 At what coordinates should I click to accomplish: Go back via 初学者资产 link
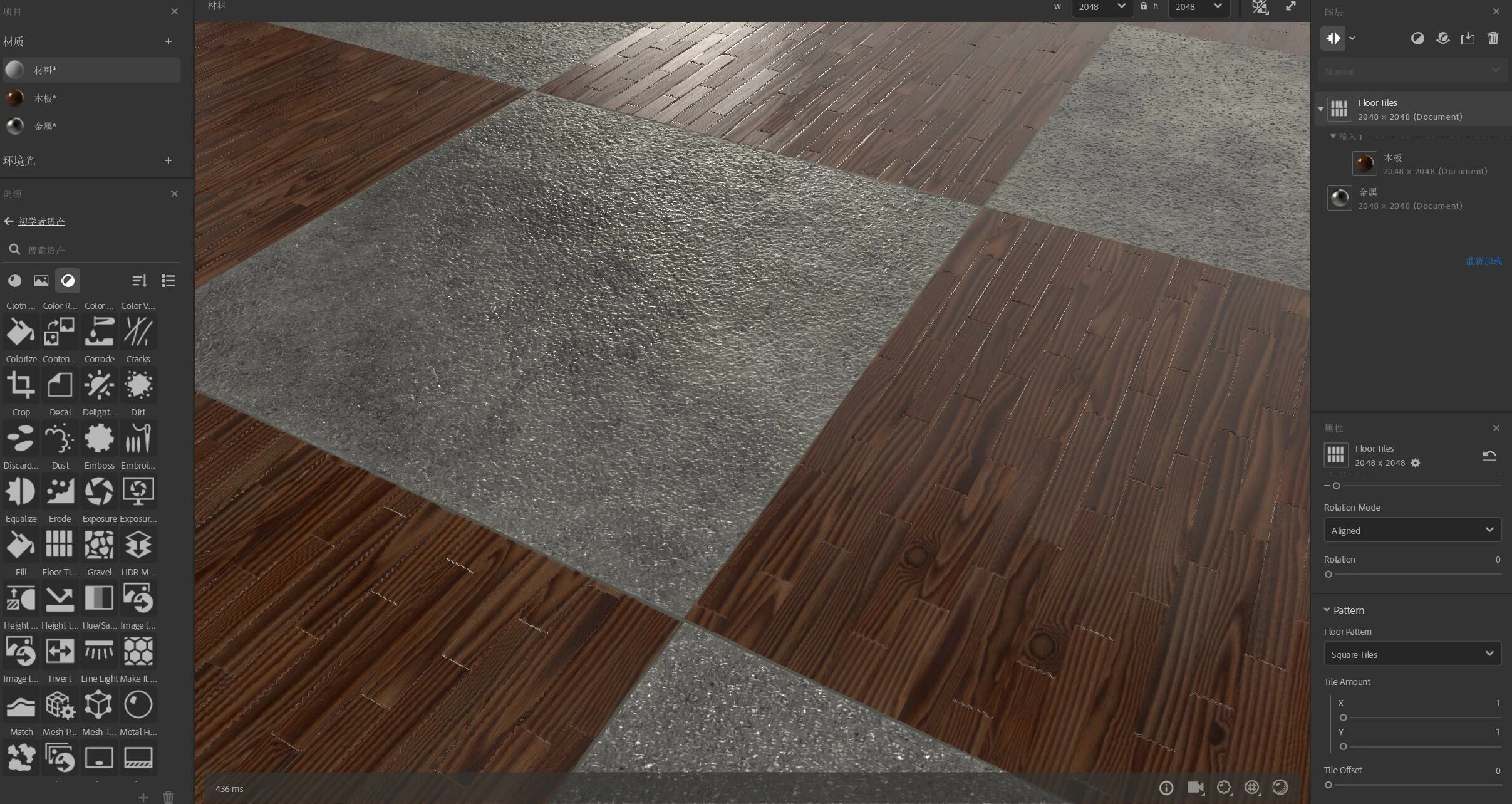point(41,221)
